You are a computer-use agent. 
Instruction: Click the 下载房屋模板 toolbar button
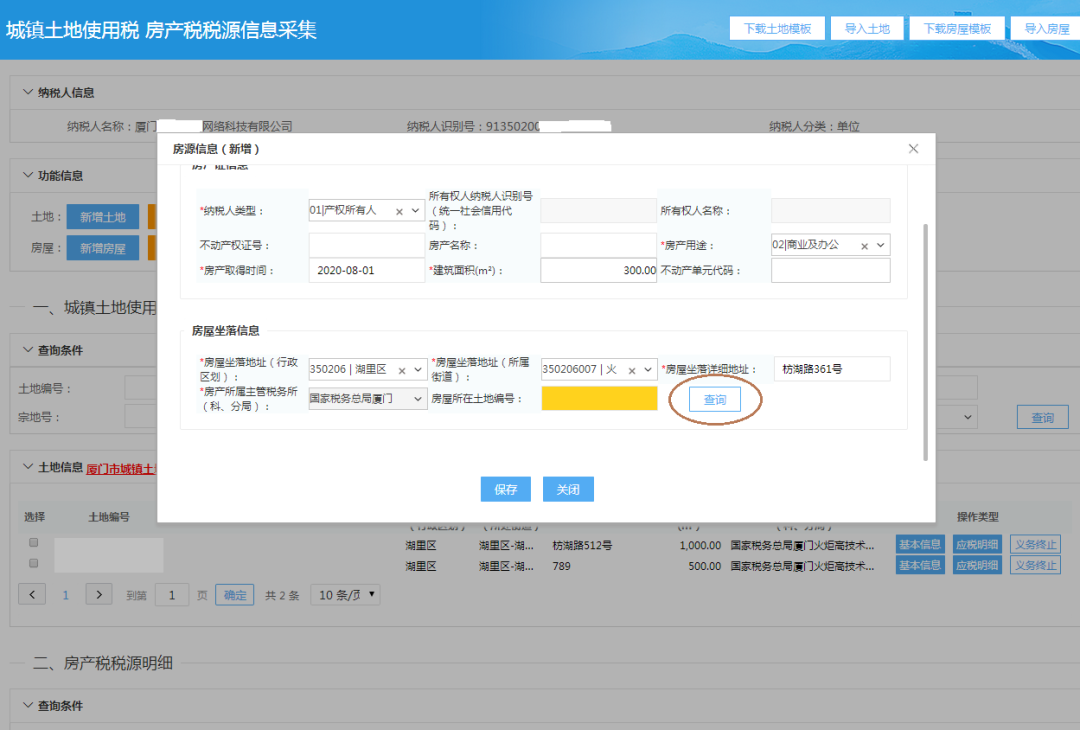[x=957, y=27]
